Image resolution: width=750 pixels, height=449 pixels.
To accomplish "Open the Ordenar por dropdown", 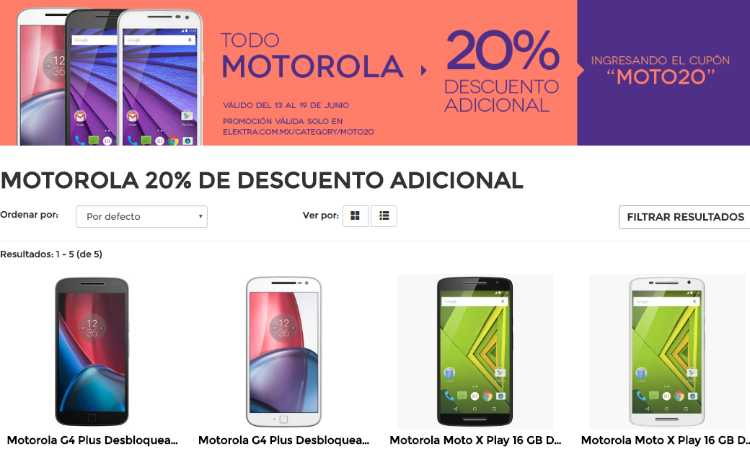I will (142, 217).
